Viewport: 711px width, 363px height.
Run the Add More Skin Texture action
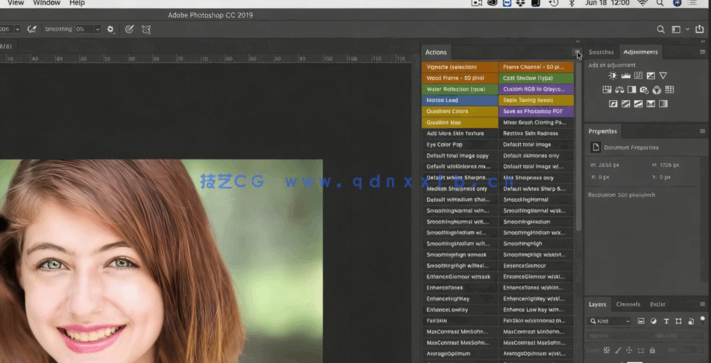click(460, 134)
